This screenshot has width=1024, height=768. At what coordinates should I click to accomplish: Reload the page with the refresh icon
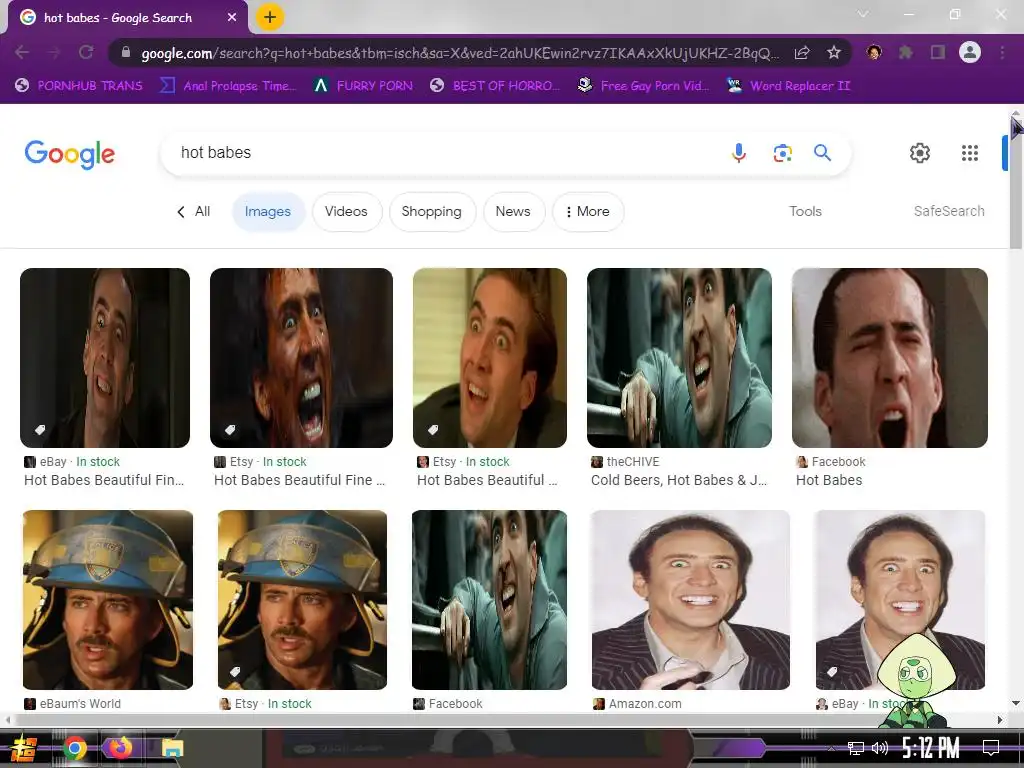(x=86, y=52)
